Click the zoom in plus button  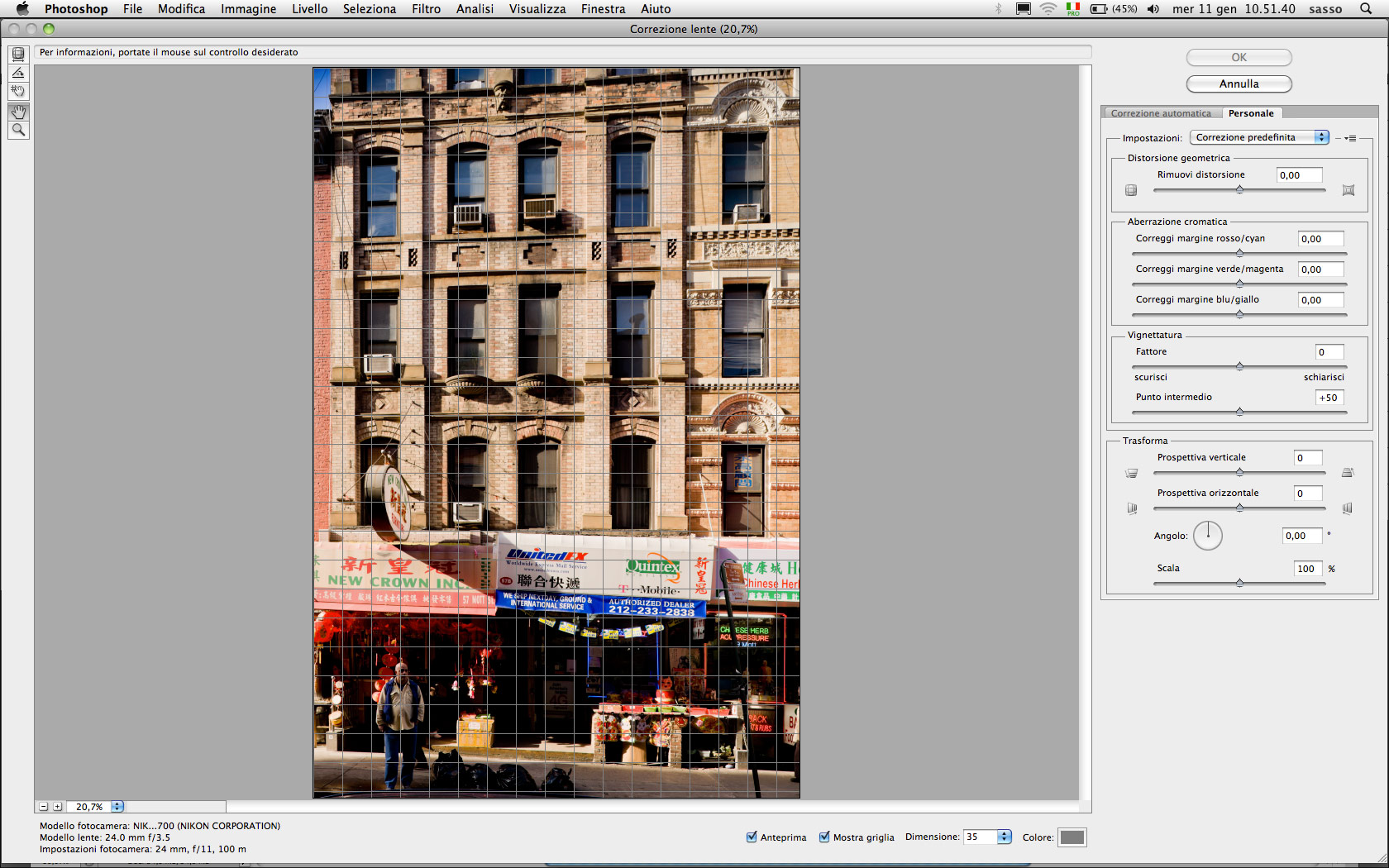click(x=57, y=807)
